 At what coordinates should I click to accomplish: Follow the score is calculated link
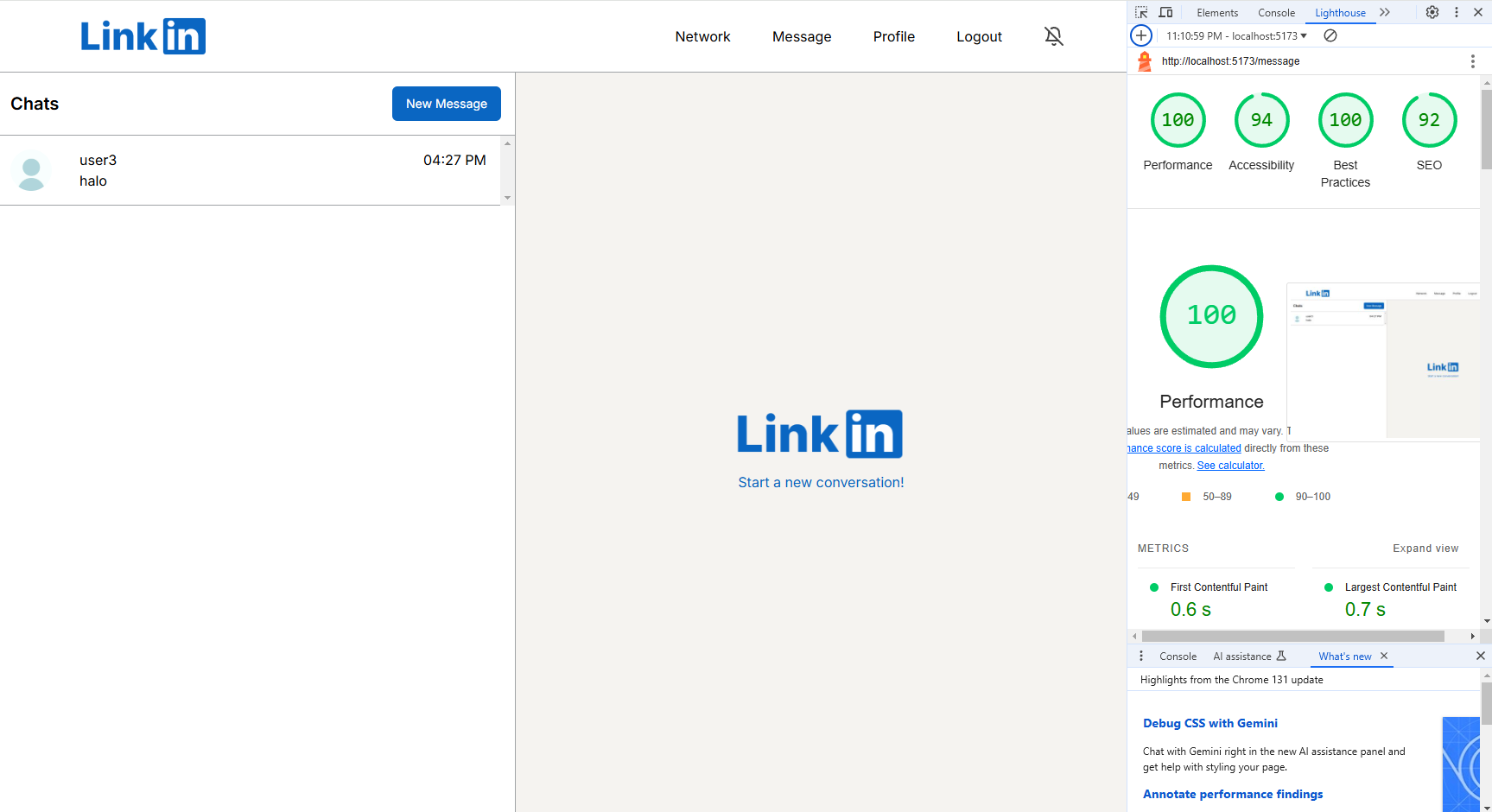(1184, 448)
